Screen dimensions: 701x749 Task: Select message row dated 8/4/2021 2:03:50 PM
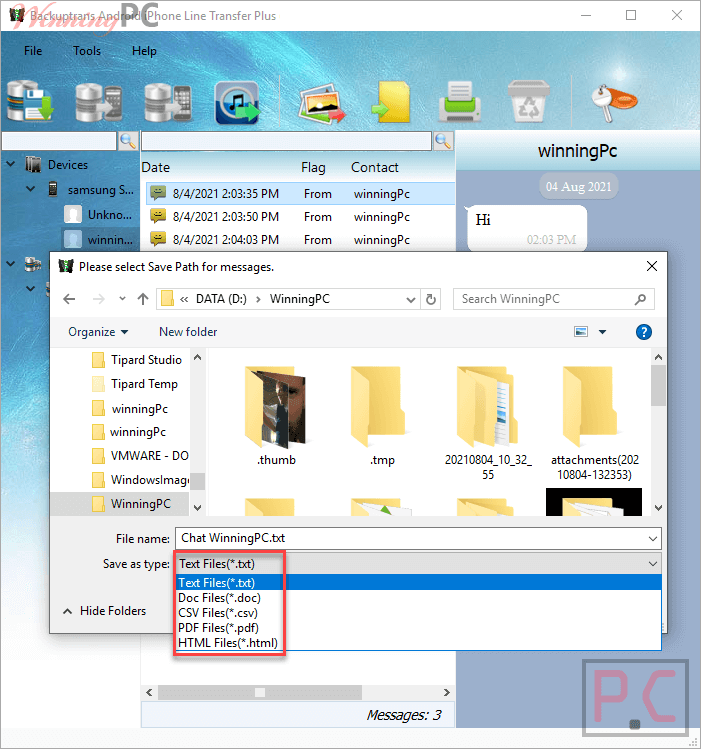[300, 216]
